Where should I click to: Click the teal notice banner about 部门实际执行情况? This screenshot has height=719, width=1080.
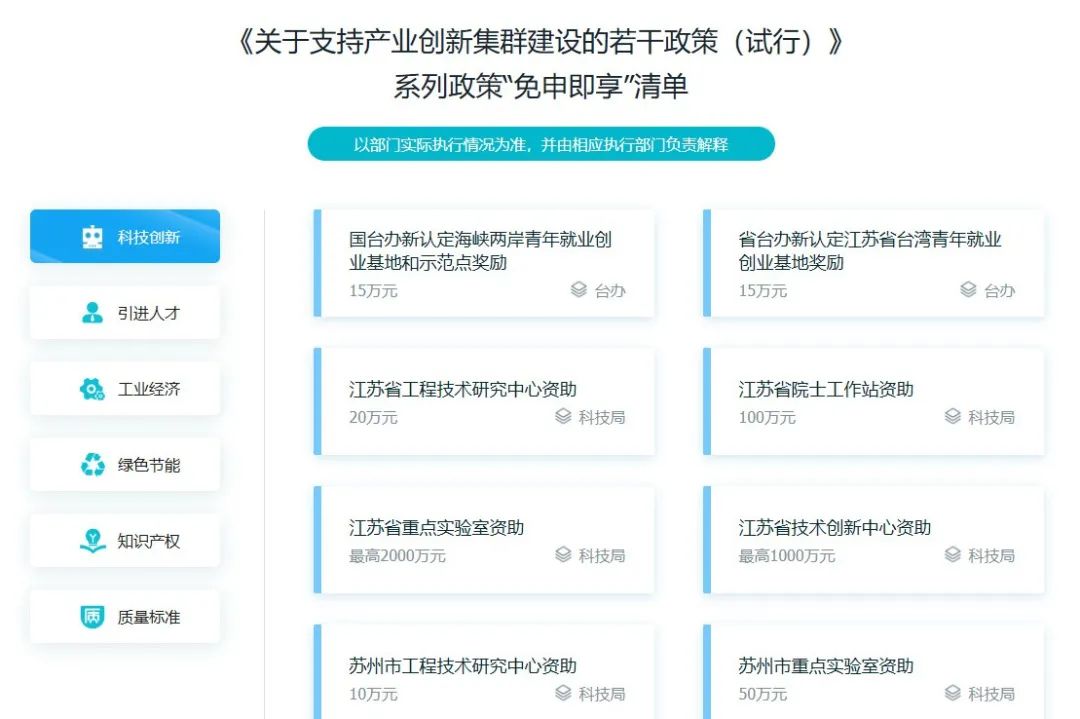(x=541, y=144)
